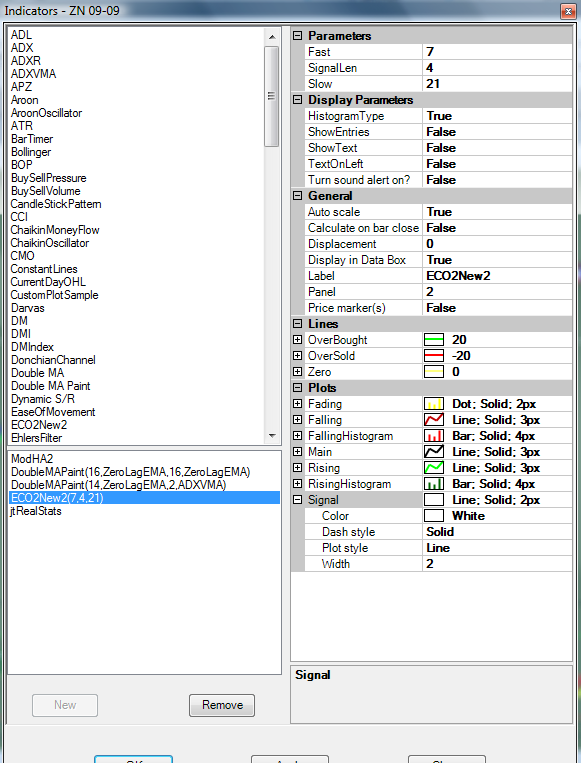Screen dimensions: 581x763
Task: Collapse the Signal plot properties
Action: (x=297, y=500)
